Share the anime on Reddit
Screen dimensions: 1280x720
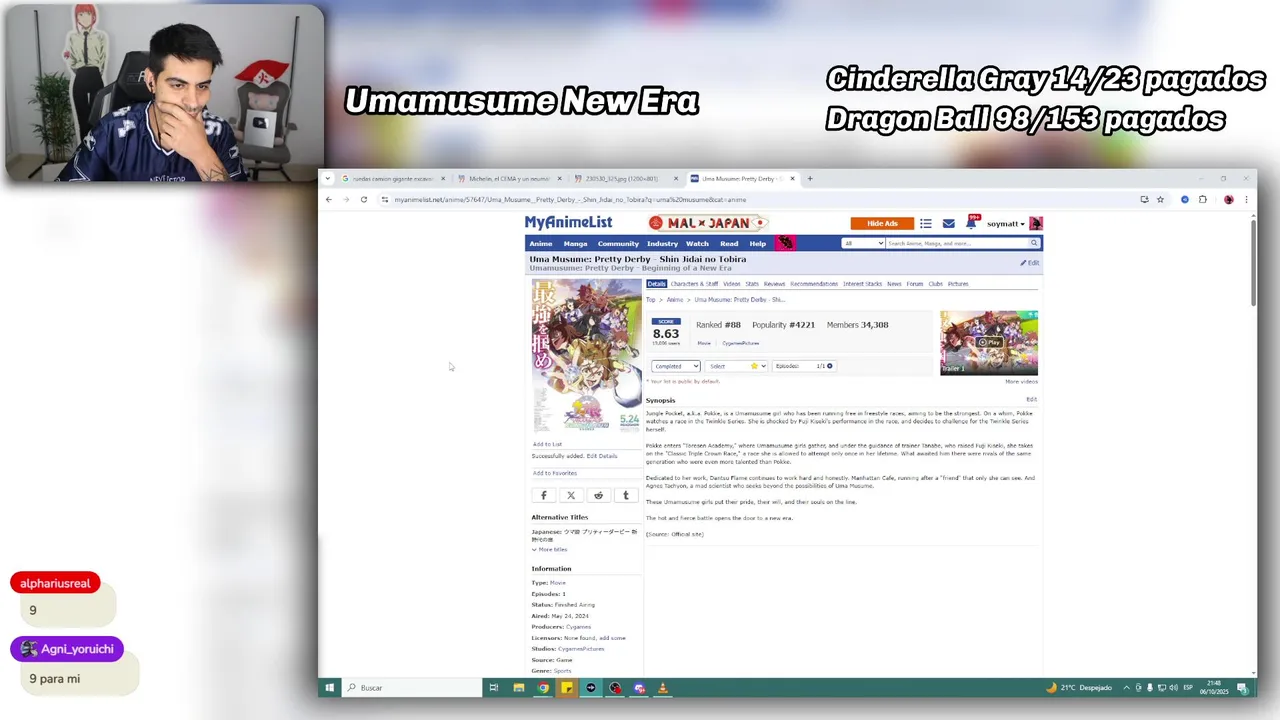[x=598, y=495]
